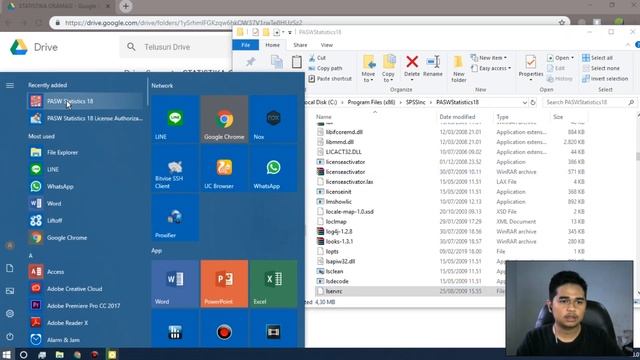Screen dimensions: 640x360
Task: Click Program Files (x86) in breadcrumb
Action: pos(371,102)
